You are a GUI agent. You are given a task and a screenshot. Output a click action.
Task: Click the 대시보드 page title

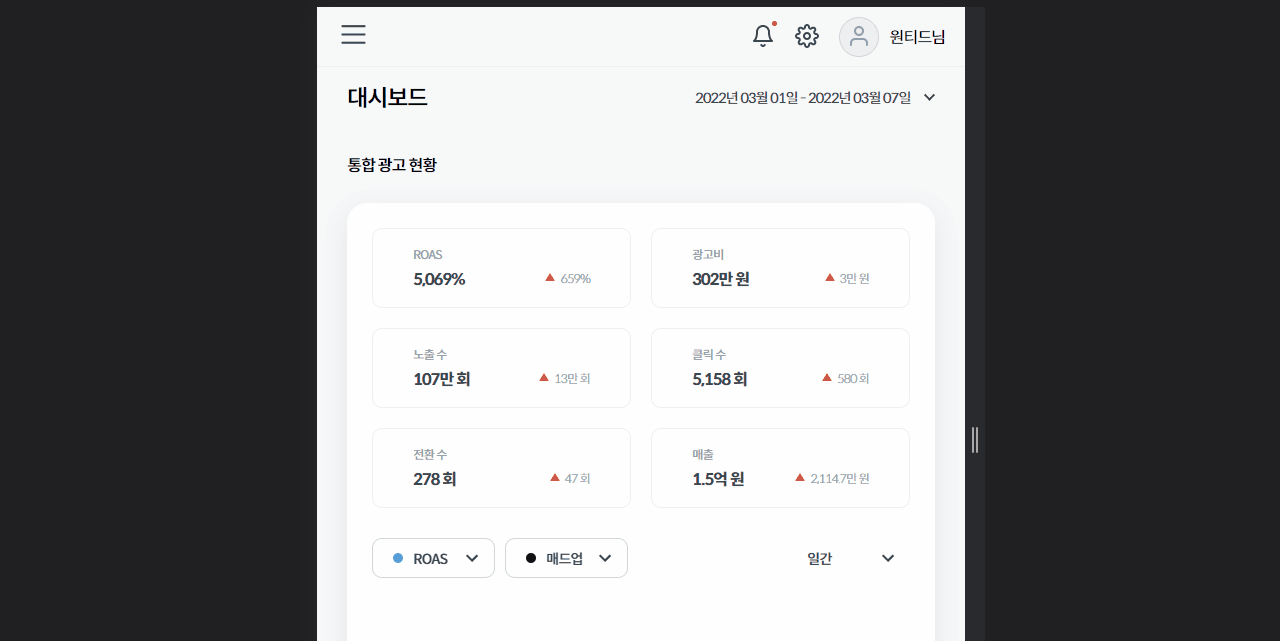click(386, 97)
